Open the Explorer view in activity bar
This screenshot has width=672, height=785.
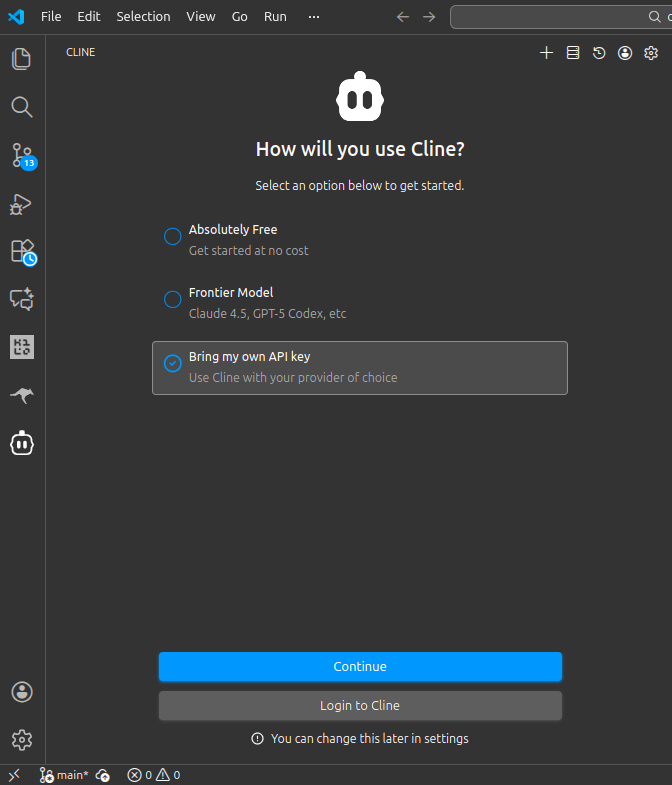click(22, 59)
